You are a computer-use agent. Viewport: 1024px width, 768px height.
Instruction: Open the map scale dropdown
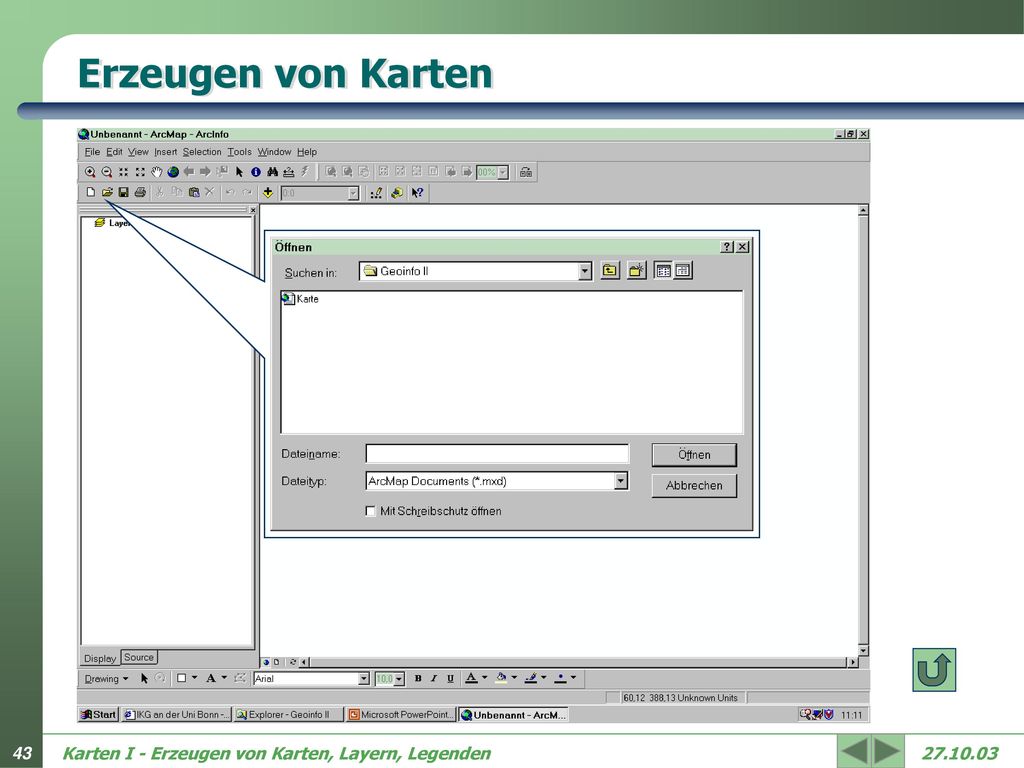pos(353,193)
